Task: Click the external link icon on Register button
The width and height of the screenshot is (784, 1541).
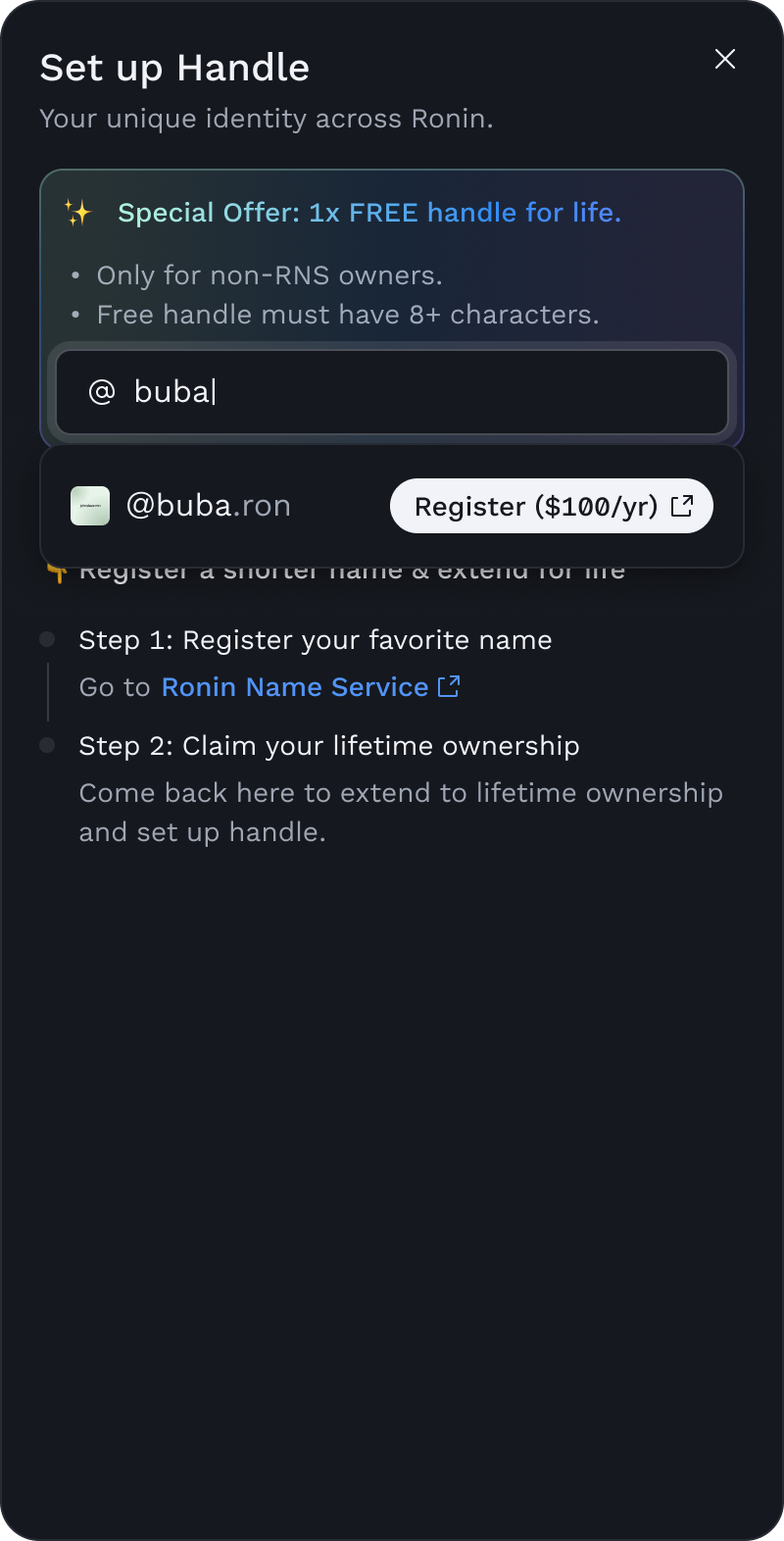Action: pos(681,506)
